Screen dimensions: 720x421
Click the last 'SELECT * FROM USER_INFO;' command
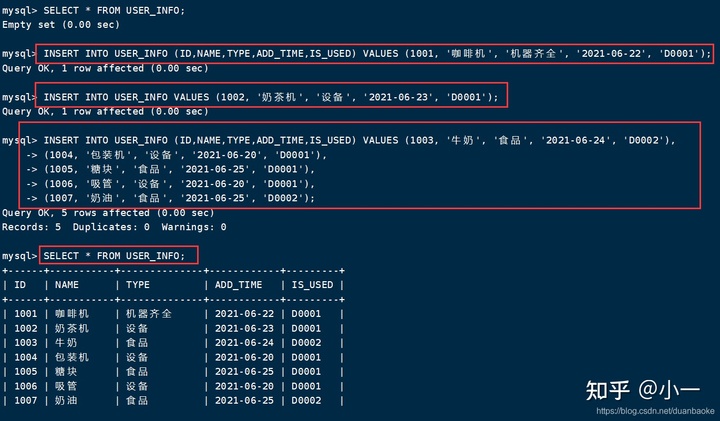click(x=114, y=256)
